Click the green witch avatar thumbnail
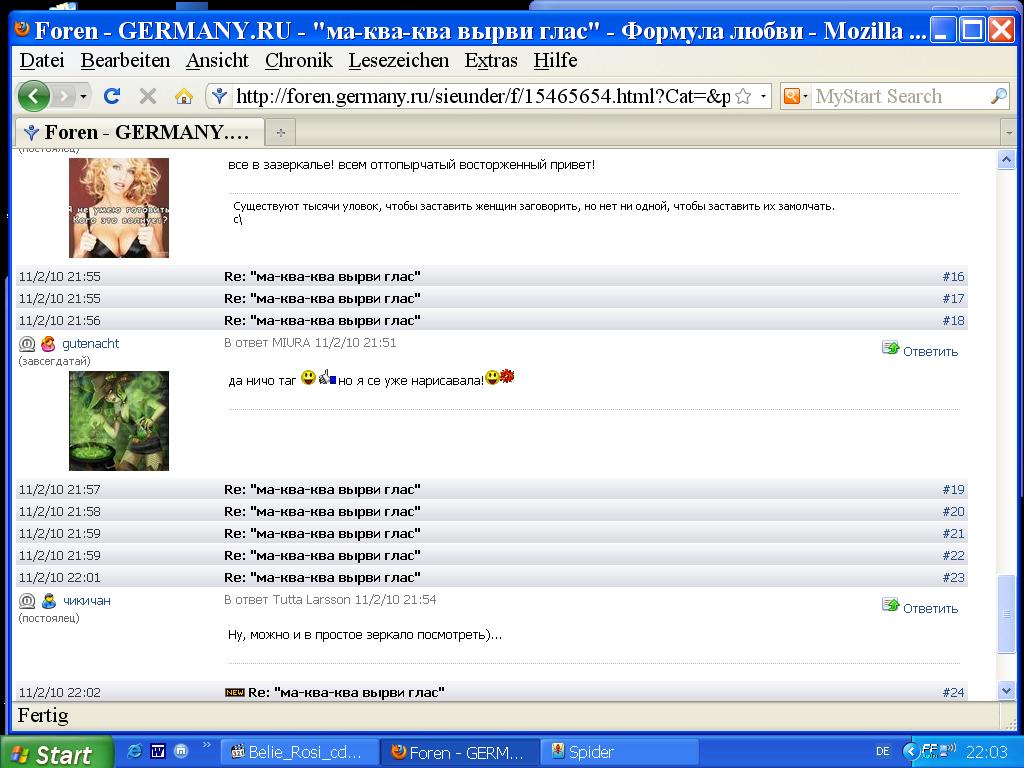Screen dimensions: 1024x768 click(x=118, y=421)
